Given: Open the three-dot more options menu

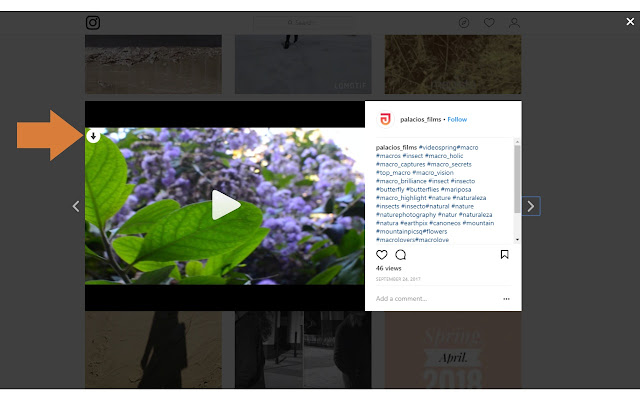Looking at the screenshot, I should [x=506, y=299].
